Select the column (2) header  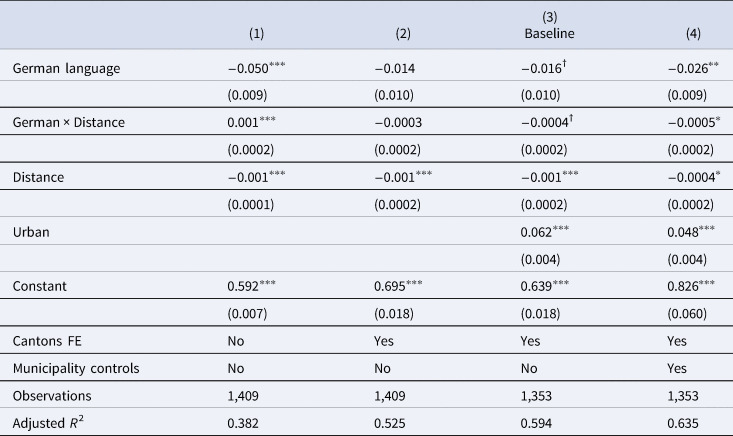[x=403, y=34]
